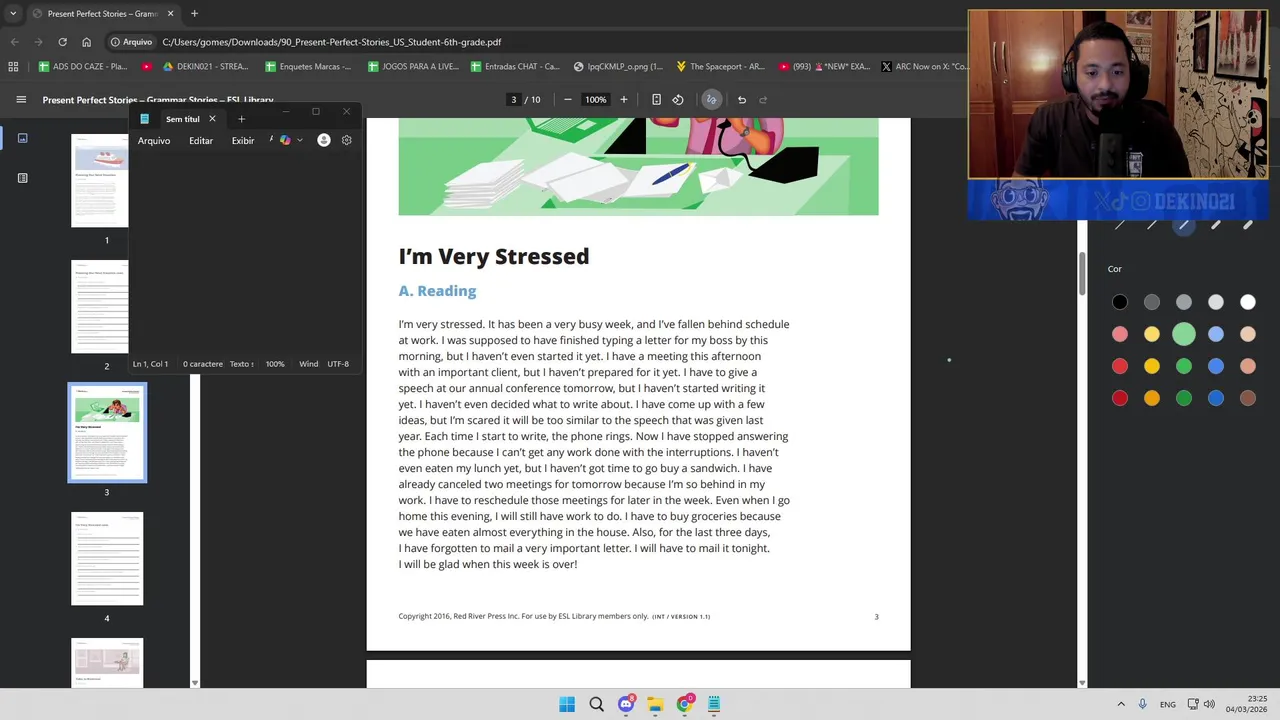Image resolution: width=1280 pixels, height=720 pixels.
Task: Pick the white color swatch
Action: point(1248,302)
